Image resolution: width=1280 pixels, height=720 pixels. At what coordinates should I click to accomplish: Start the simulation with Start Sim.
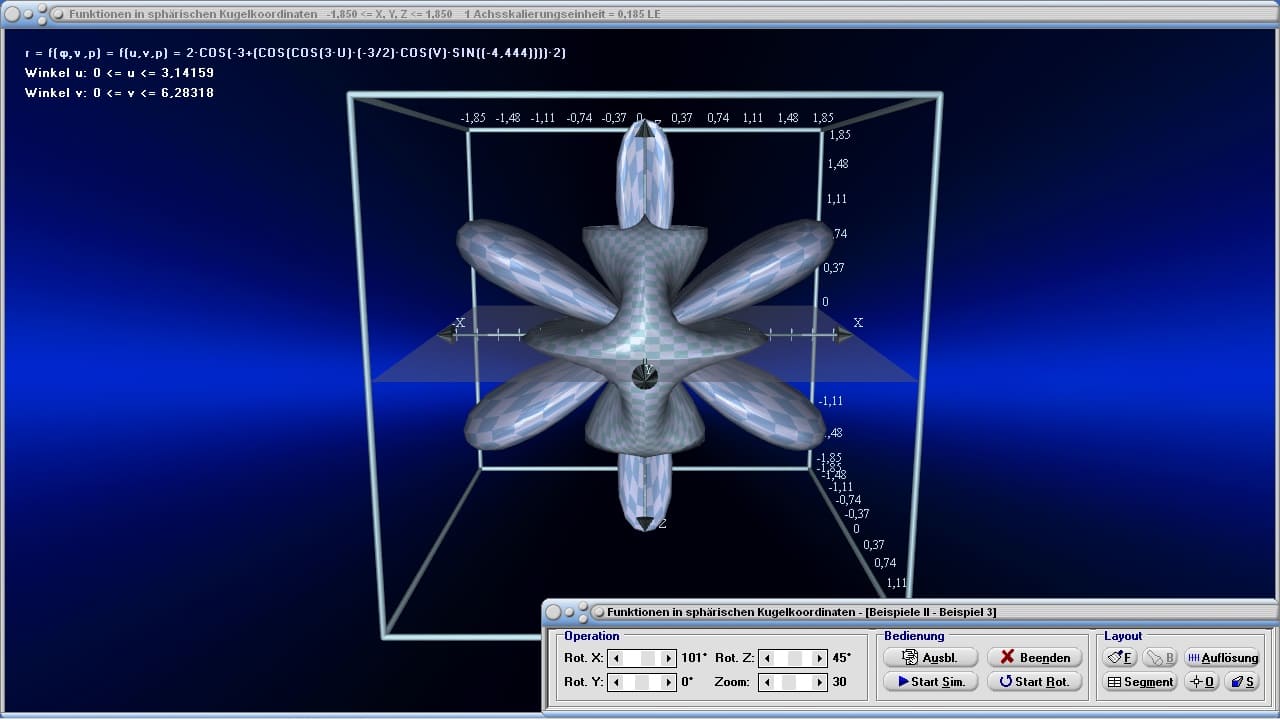click(x=930, y=681)
